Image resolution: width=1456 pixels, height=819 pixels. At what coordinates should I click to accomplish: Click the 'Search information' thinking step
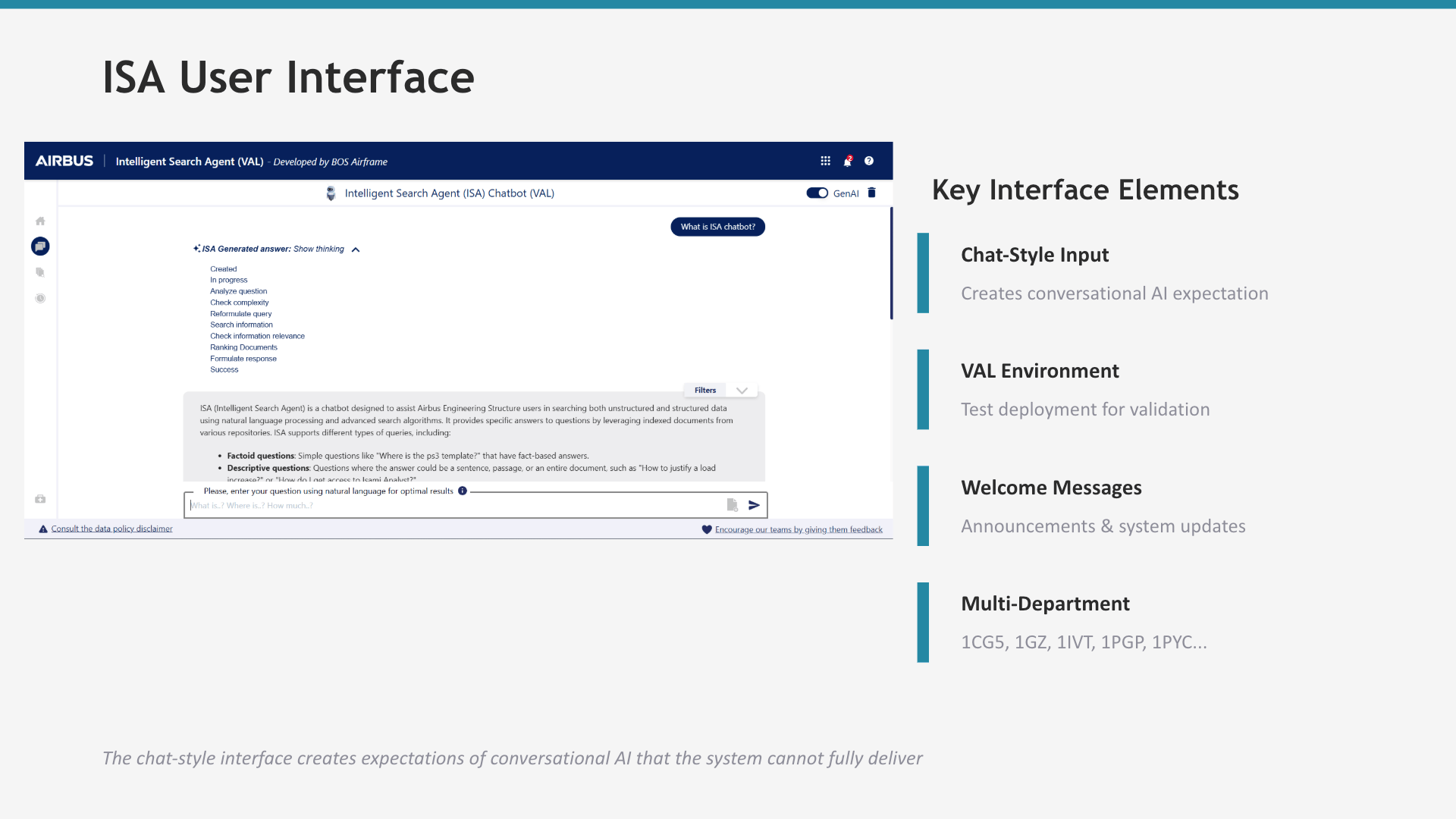242,325
